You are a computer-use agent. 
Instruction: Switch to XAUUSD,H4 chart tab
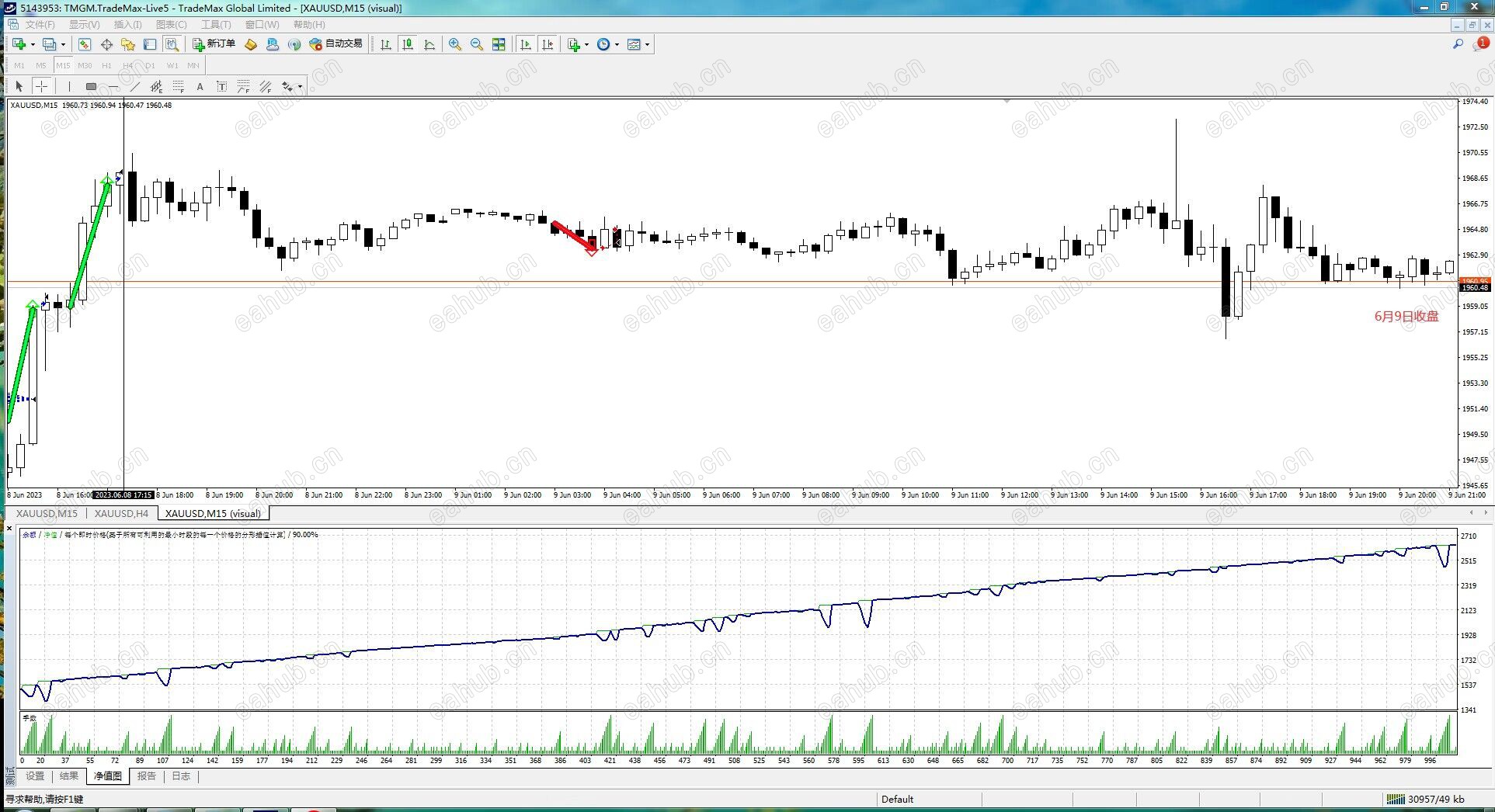coord(121,513)
